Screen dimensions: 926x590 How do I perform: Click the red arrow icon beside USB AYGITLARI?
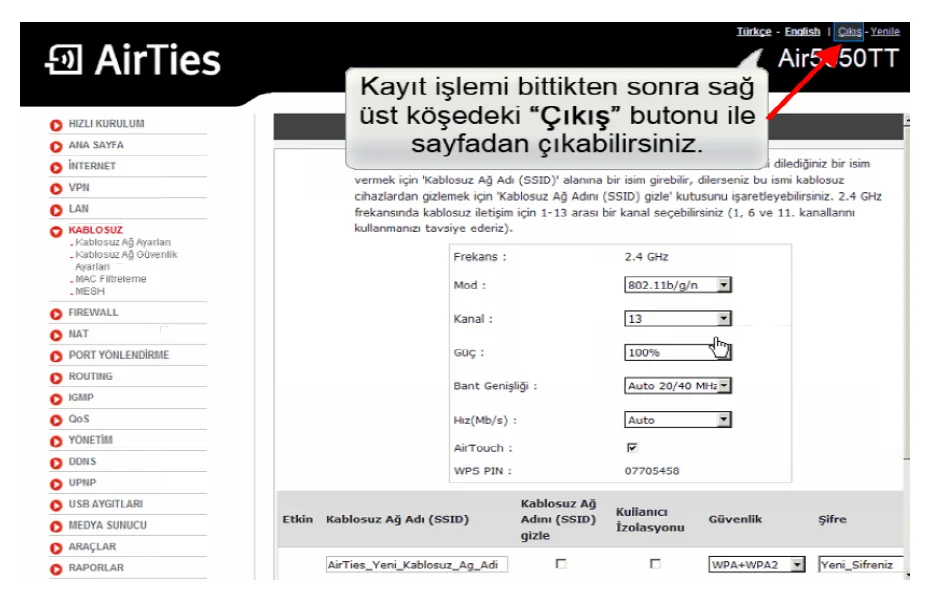pyautogui.click(x=56, y=506)
